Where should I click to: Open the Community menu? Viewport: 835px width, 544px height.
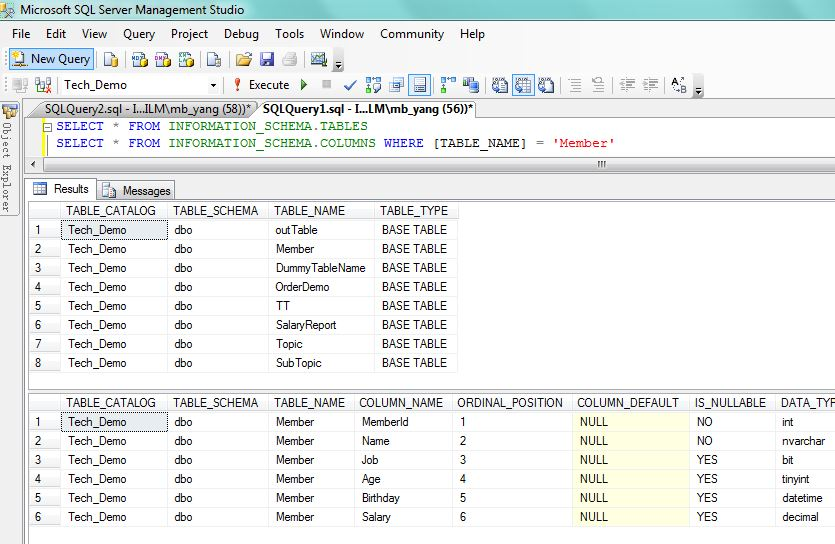(412, 34)
